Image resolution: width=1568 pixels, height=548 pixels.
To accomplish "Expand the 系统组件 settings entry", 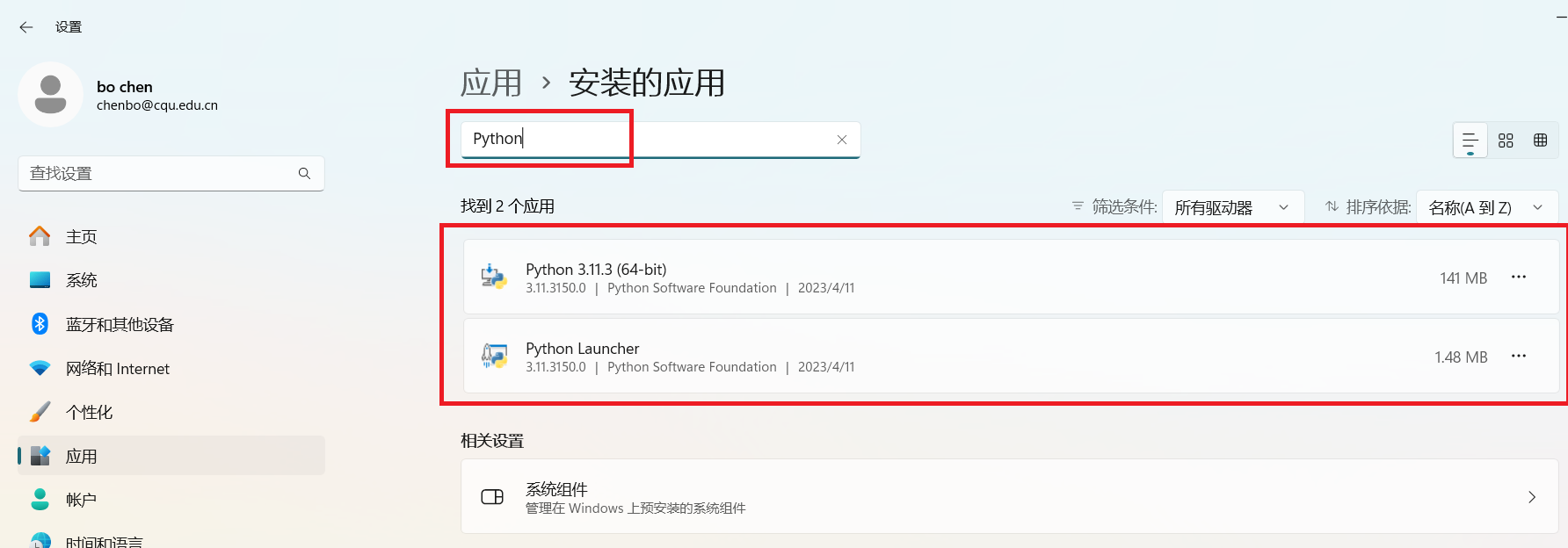I will tap(1010, 497).
